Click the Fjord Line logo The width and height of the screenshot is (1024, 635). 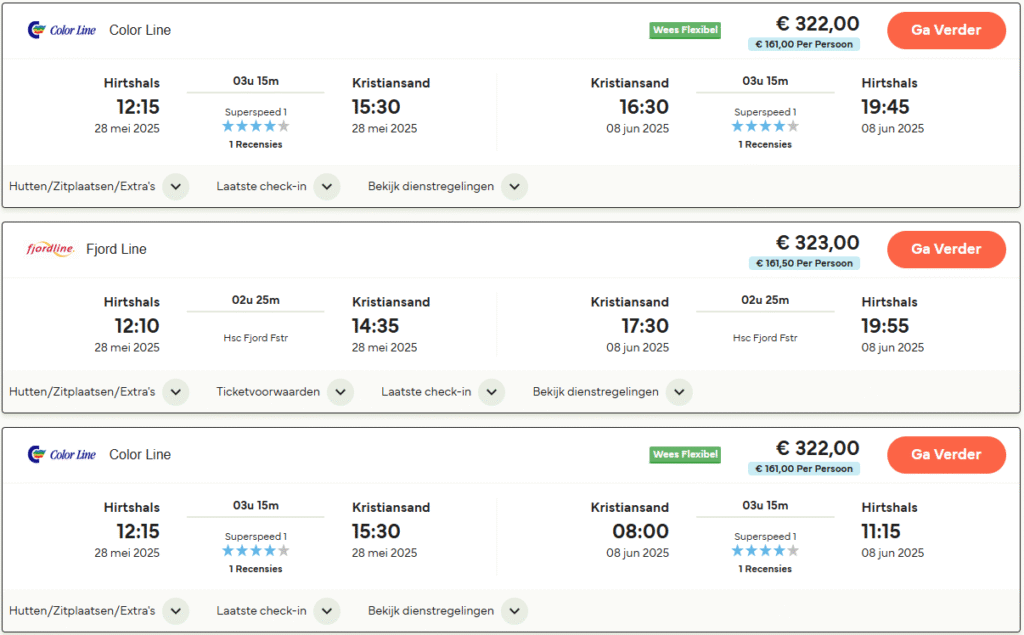(50, 249)
